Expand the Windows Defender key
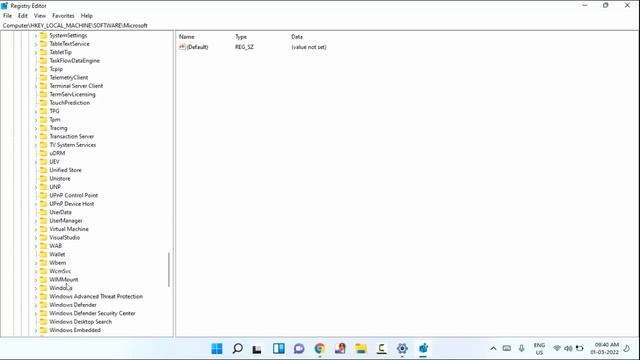This screenshot has height=360, width=640. (36, 305)
